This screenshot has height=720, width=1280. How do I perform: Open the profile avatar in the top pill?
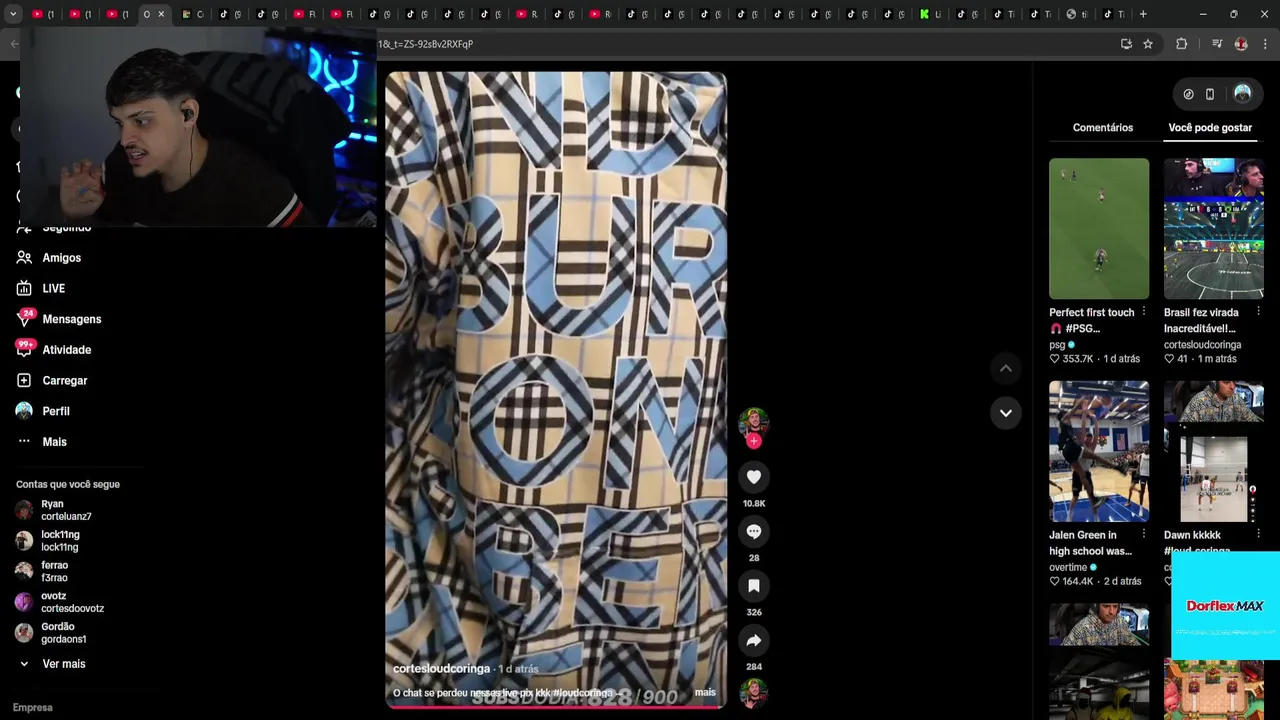pos(1242,93)
